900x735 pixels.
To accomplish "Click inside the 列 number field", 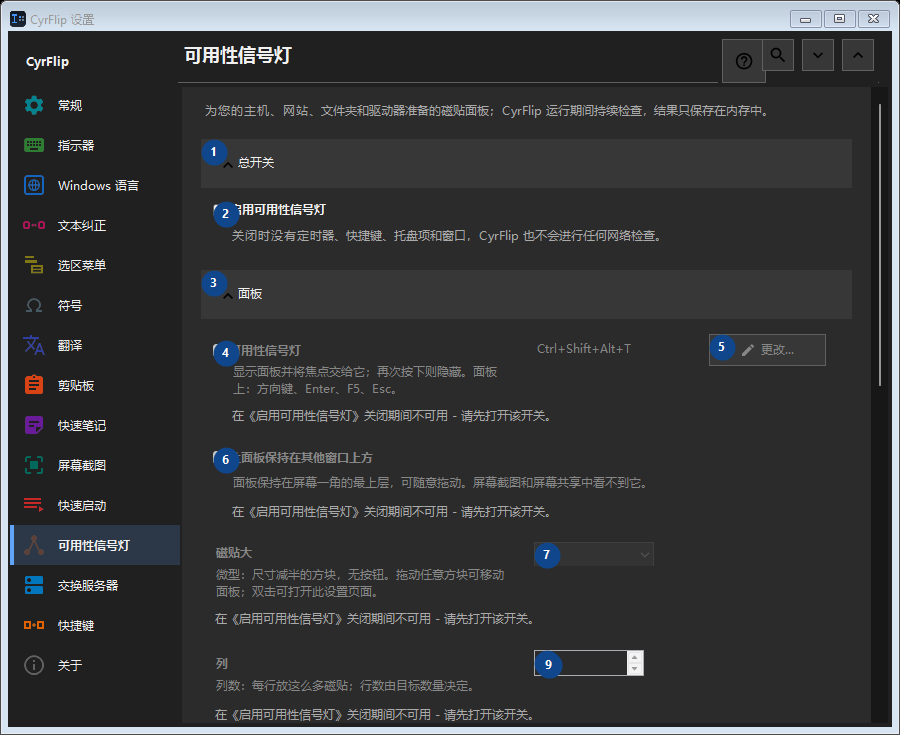I will [581, 663].
